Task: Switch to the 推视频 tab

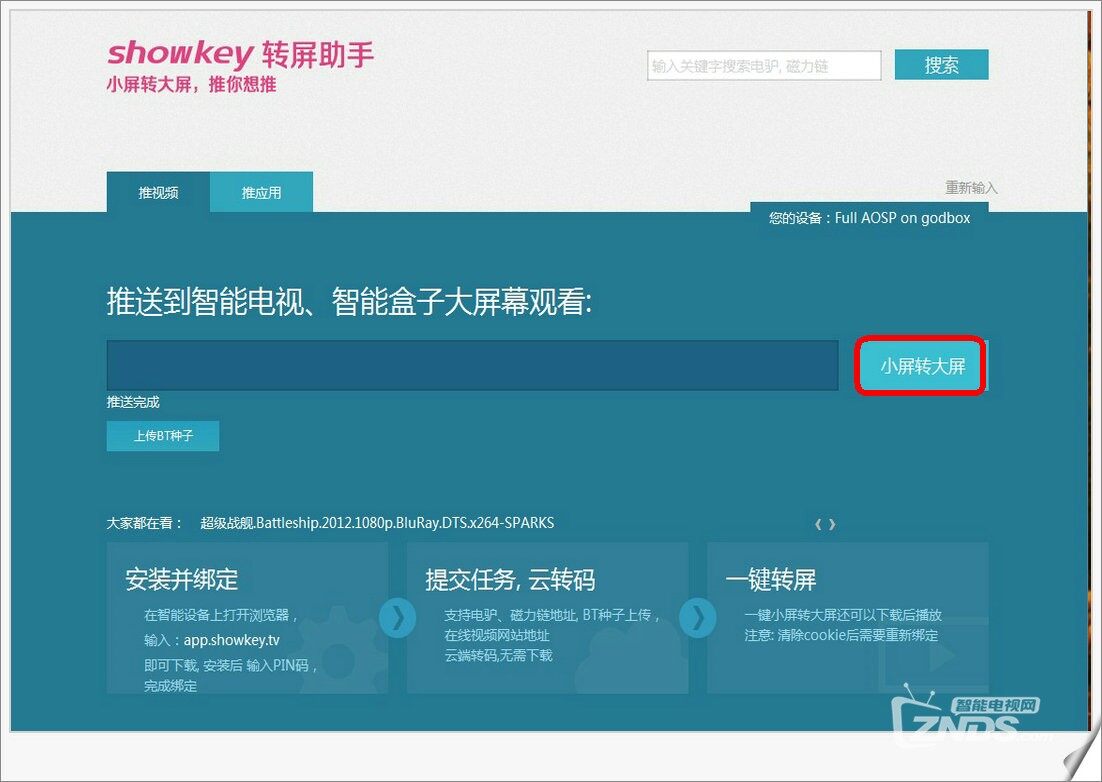Action: (x=158, y=192)
